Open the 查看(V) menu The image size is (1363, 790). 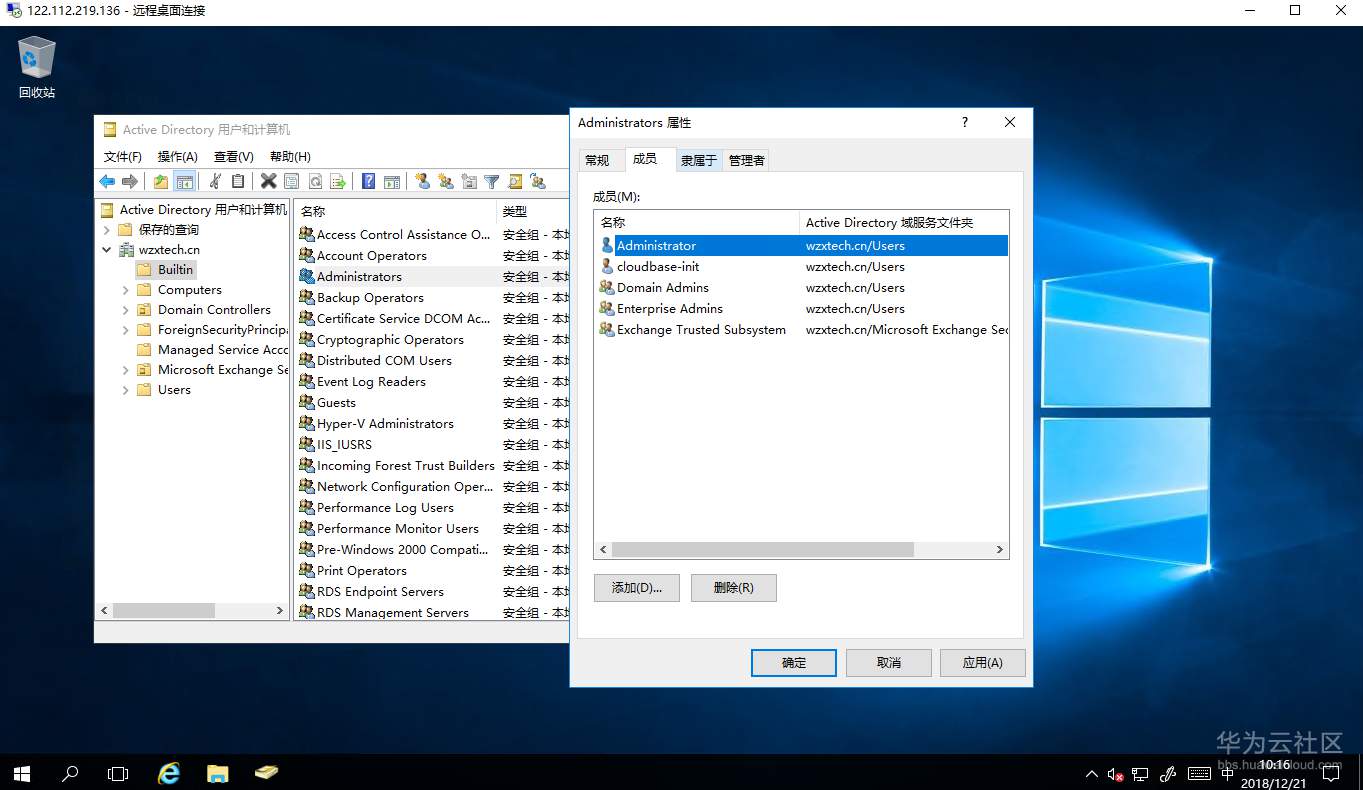[234, 156]
